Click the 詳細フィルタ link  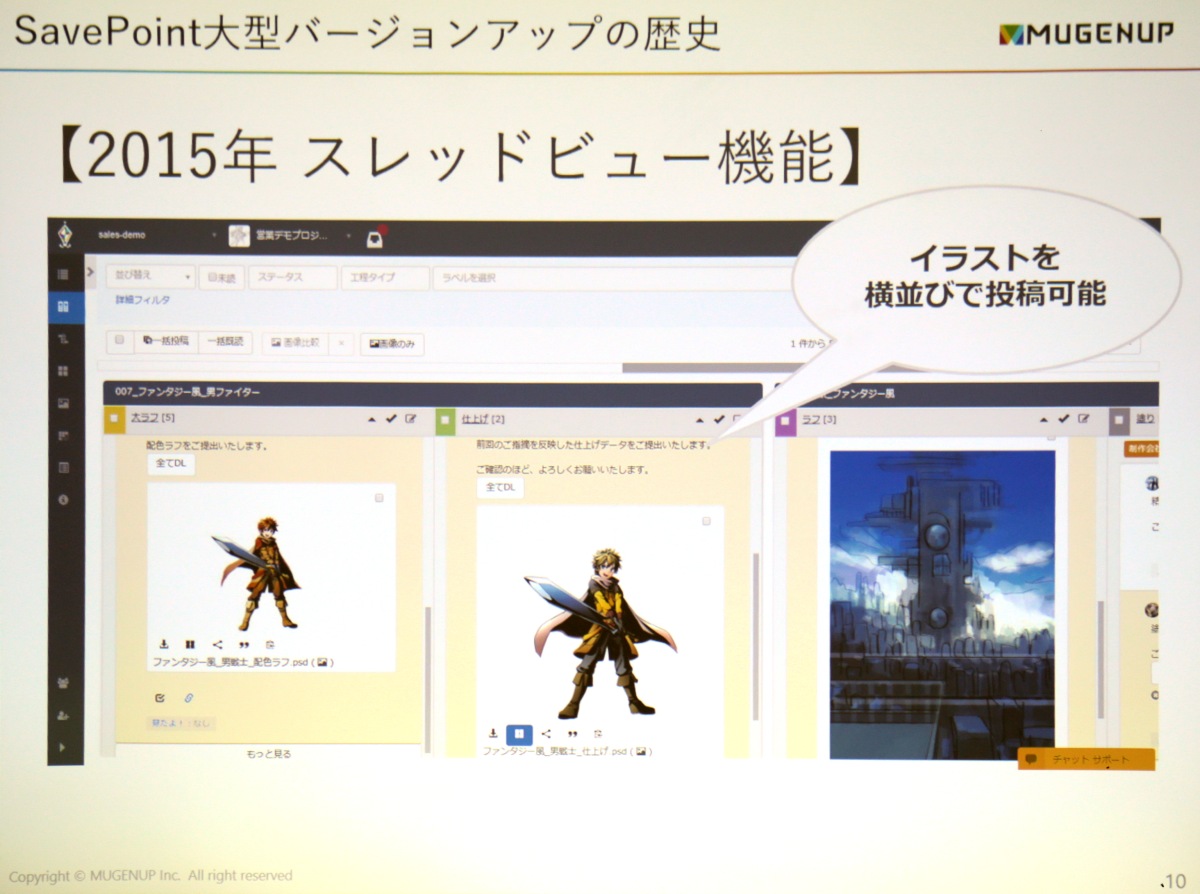[x=142, y=300]
